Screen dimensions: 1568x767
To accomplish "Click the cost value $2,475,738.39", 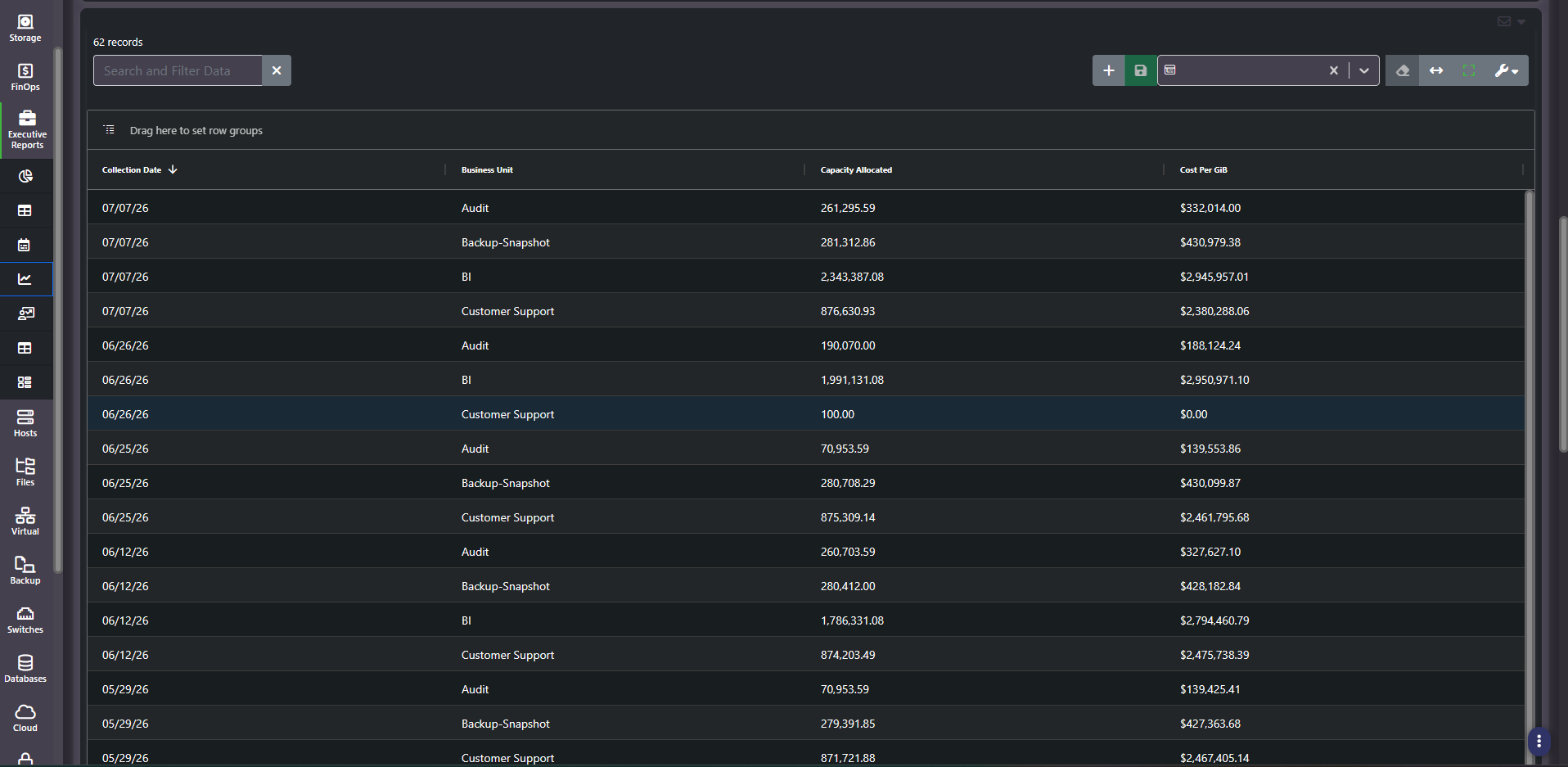I will tap(1214, 655).
